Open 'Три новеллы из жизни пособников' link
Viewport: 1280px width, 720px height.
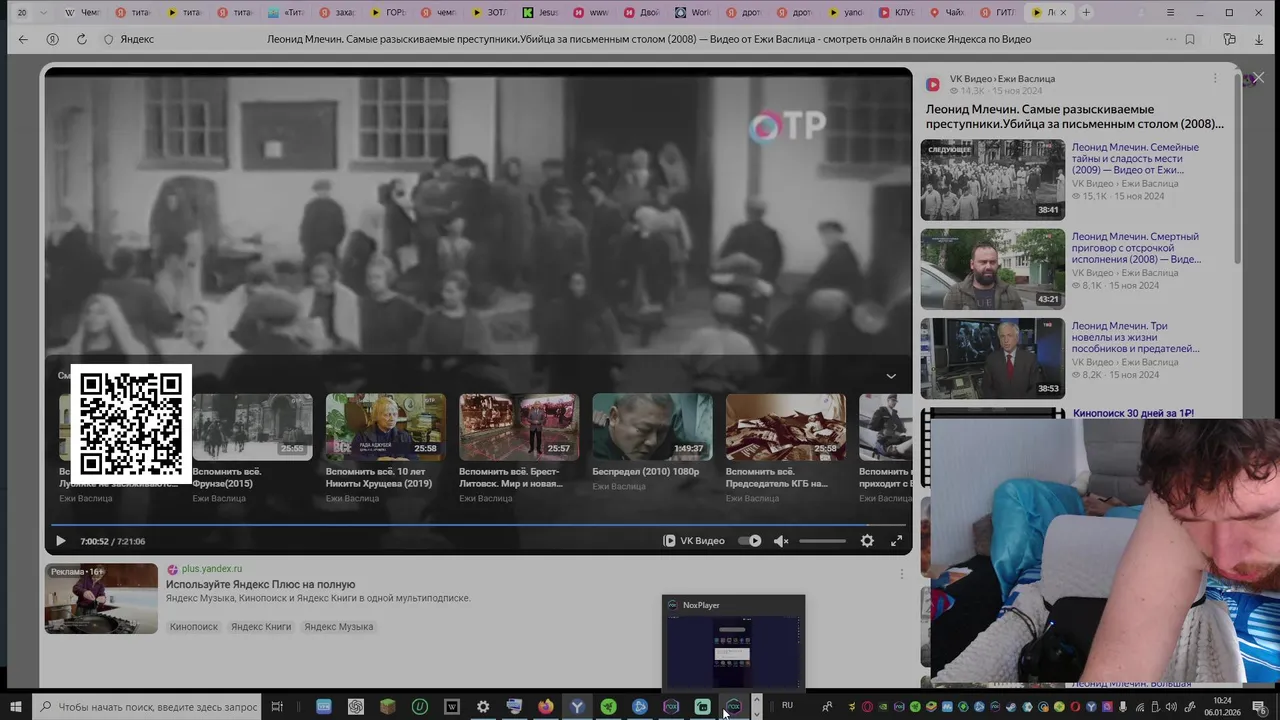coord(1136,337)
